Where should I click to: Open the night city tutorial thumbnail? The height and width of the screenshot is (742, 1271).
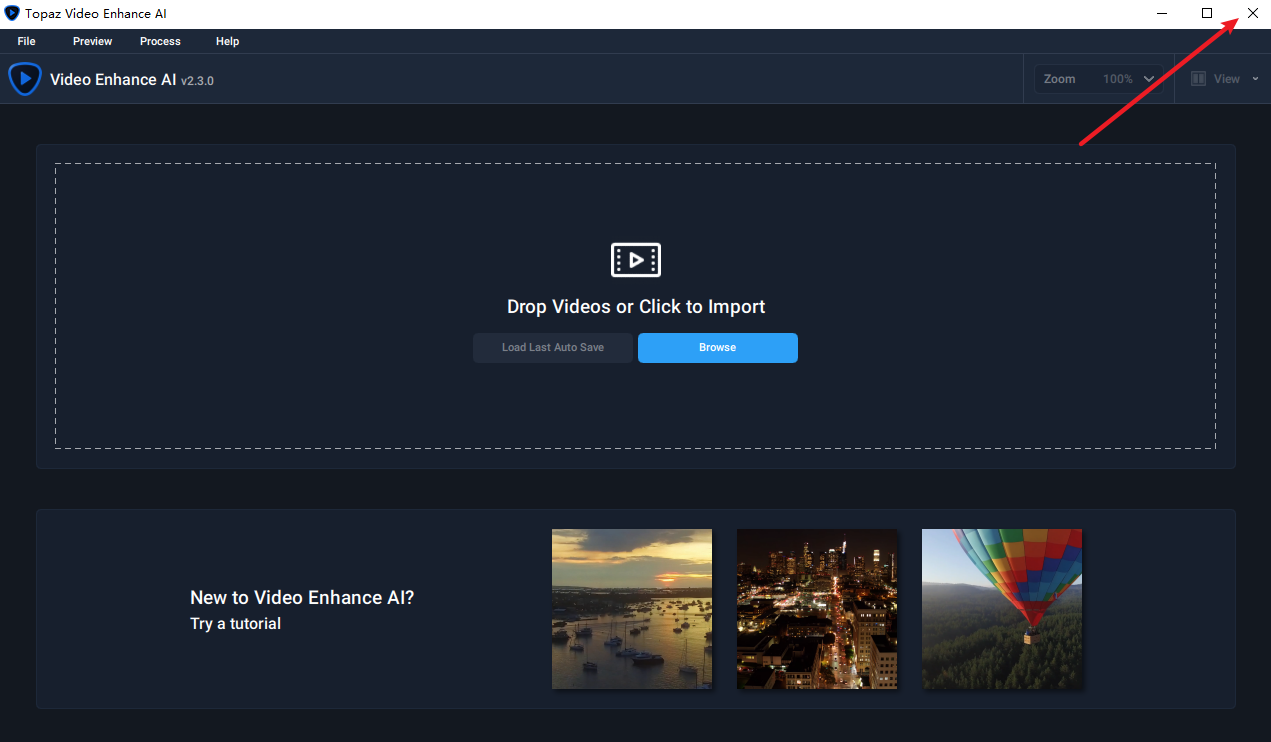[x=817, y=609]
